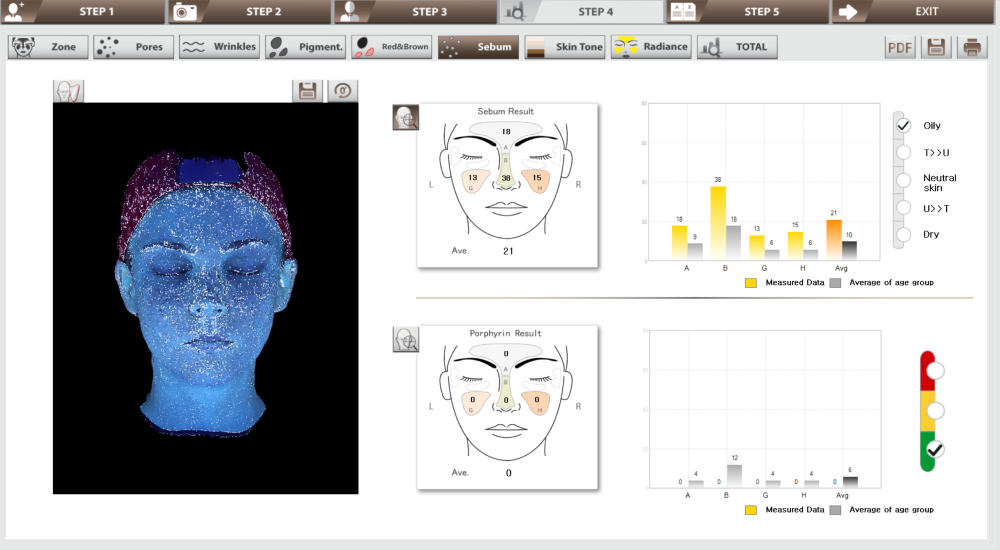Screen dimensions: 1000x550
Task: Click the round reset icon above the face image
Action: coord(343,90)
